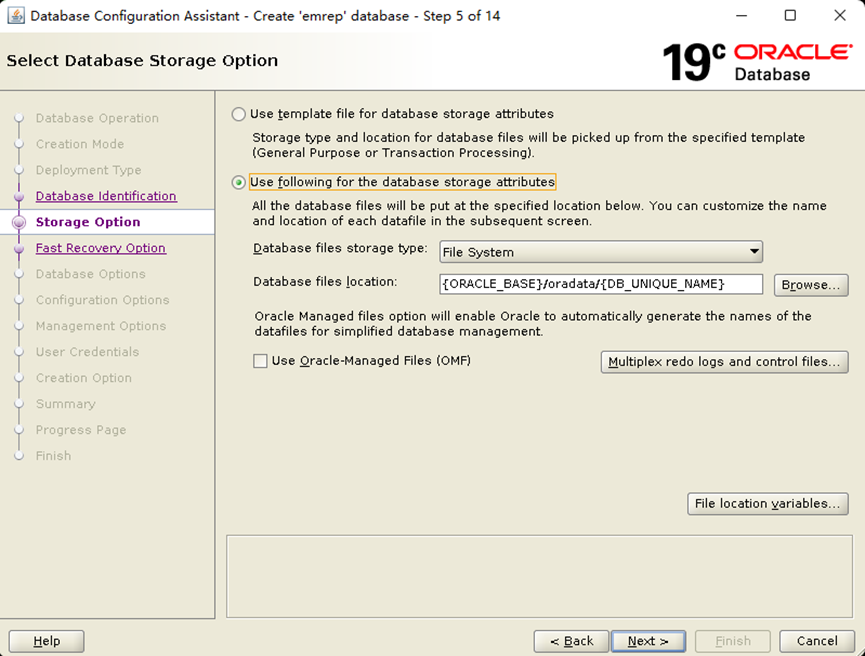Open Multiplex redo logs and control files
This screenshot has height=656, width=865.
pos(724,362)
